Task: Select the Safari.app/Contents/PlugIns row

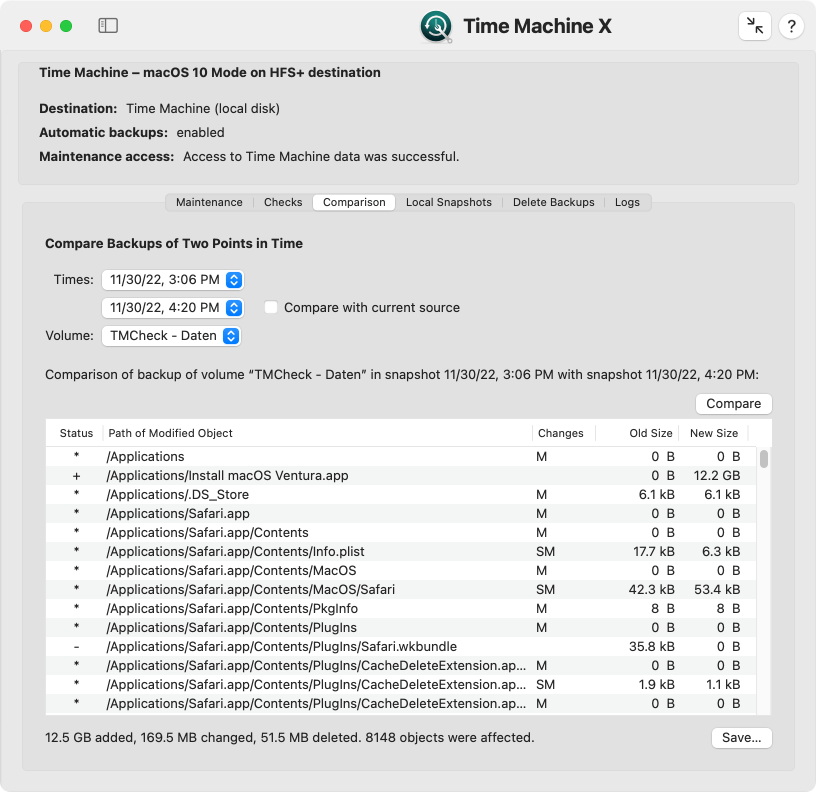Action: pos(401,628)
